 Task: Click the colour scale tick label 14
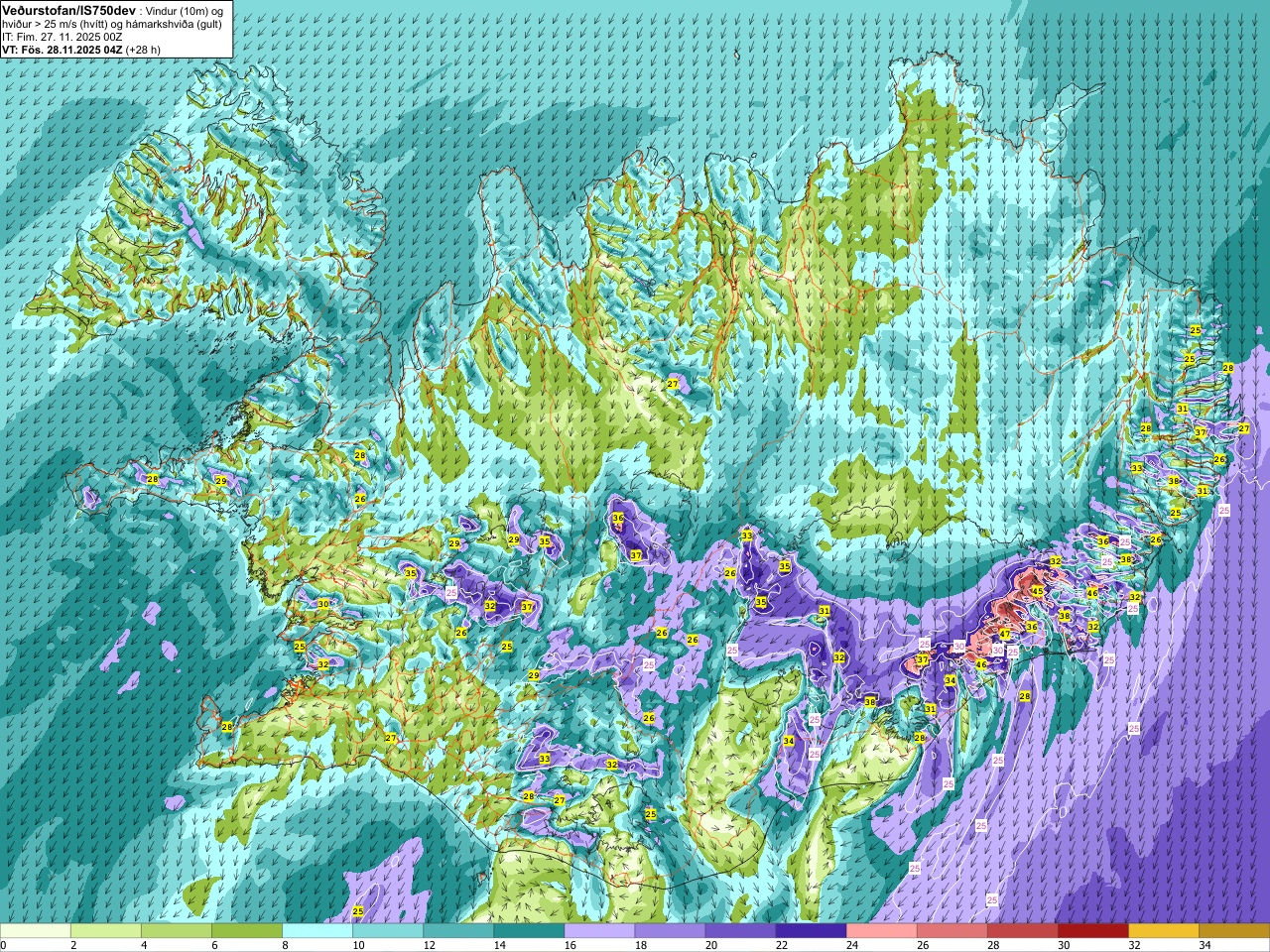click(x=500, y=945)
